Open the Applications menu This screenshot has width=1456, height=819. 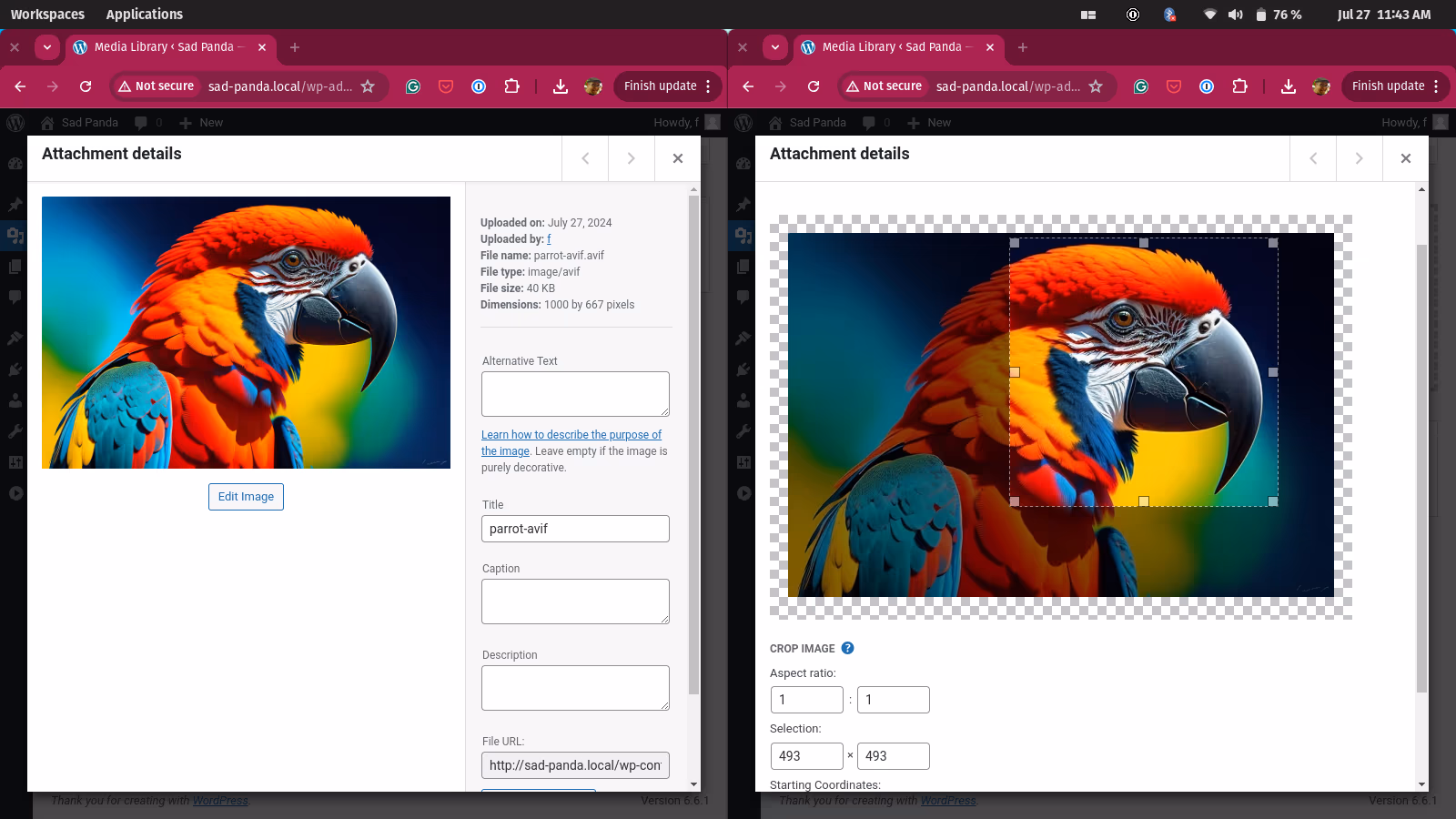click(144, 15)
